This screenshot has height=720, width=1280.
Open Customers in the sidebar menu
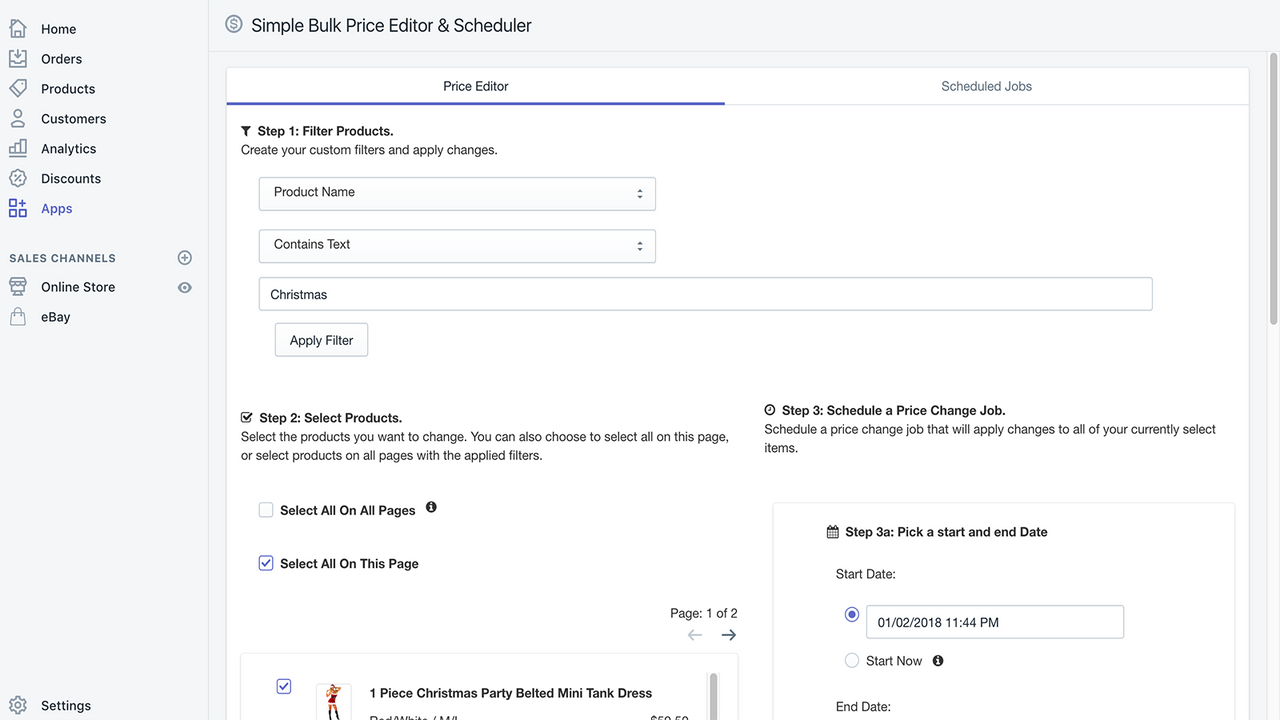pyautogui.click(x=73, y=119)
